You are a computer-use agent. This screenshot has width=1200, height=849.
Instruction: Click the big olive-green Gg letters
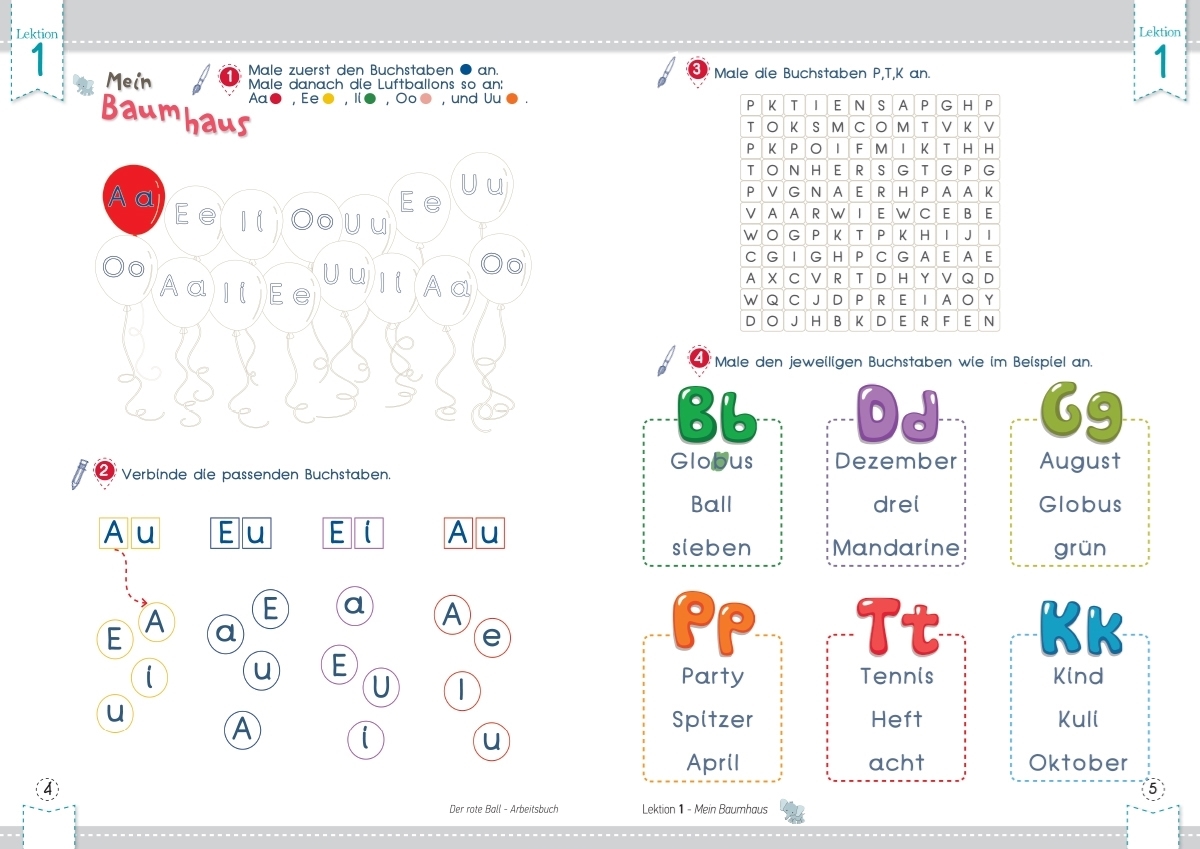[x=1082, y=411]
